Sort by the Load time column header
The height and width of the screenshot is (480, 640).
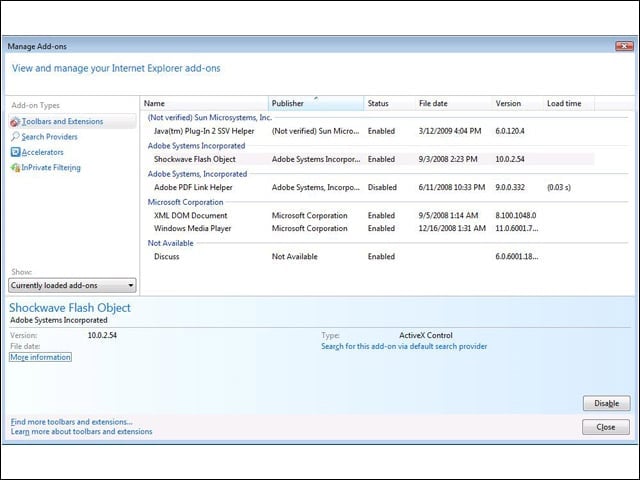[569, 103]
